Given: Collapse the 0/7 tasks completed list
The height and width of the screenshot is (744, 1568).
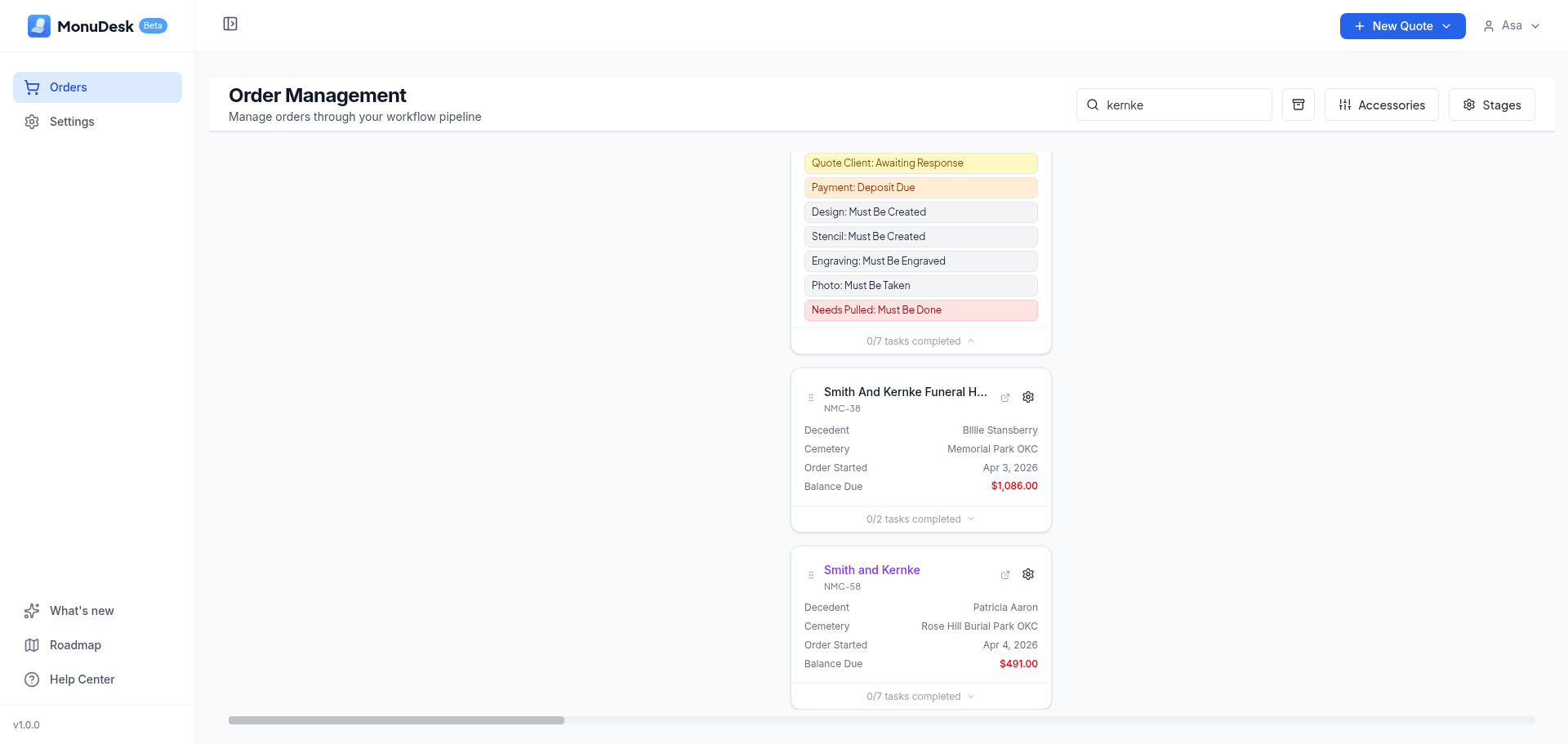Looking at the screenshot, I should 920,341.
